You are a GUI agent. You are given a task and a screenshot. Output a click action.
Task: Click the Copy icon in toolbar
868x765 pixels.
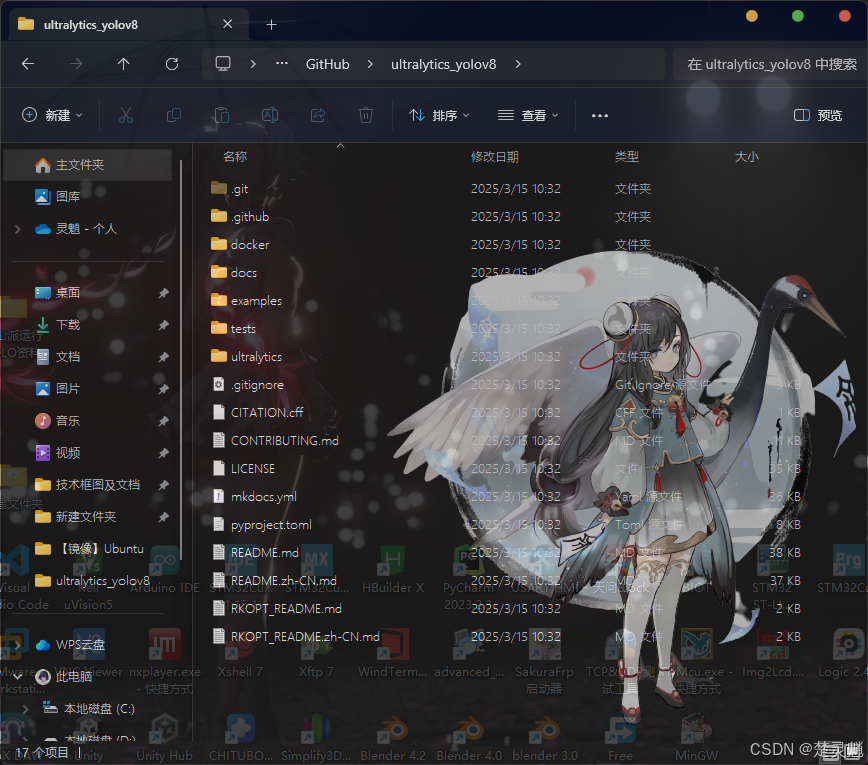coord(174,115)
